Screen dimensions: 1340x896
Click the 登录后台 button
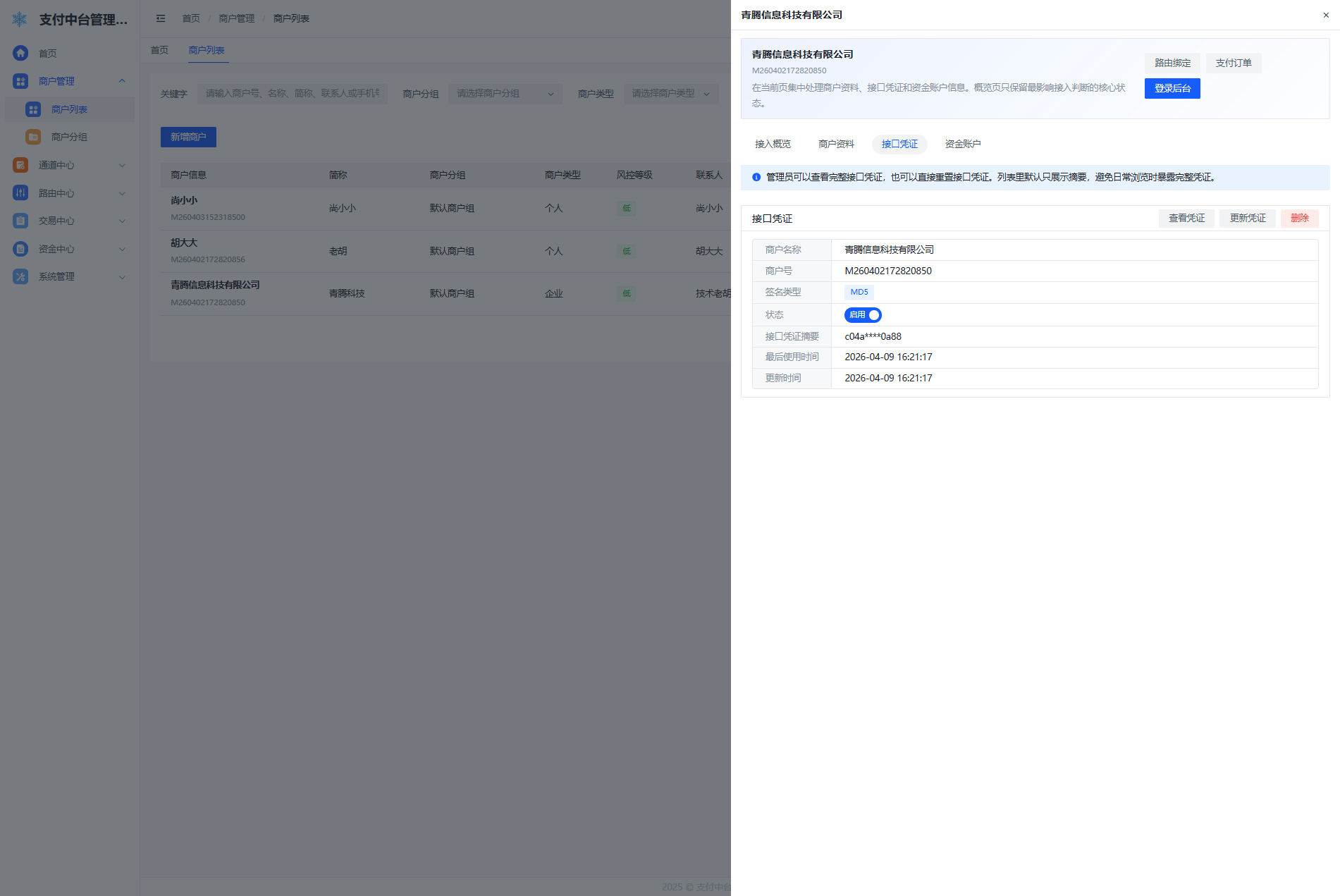click(x=1172, y=88)
